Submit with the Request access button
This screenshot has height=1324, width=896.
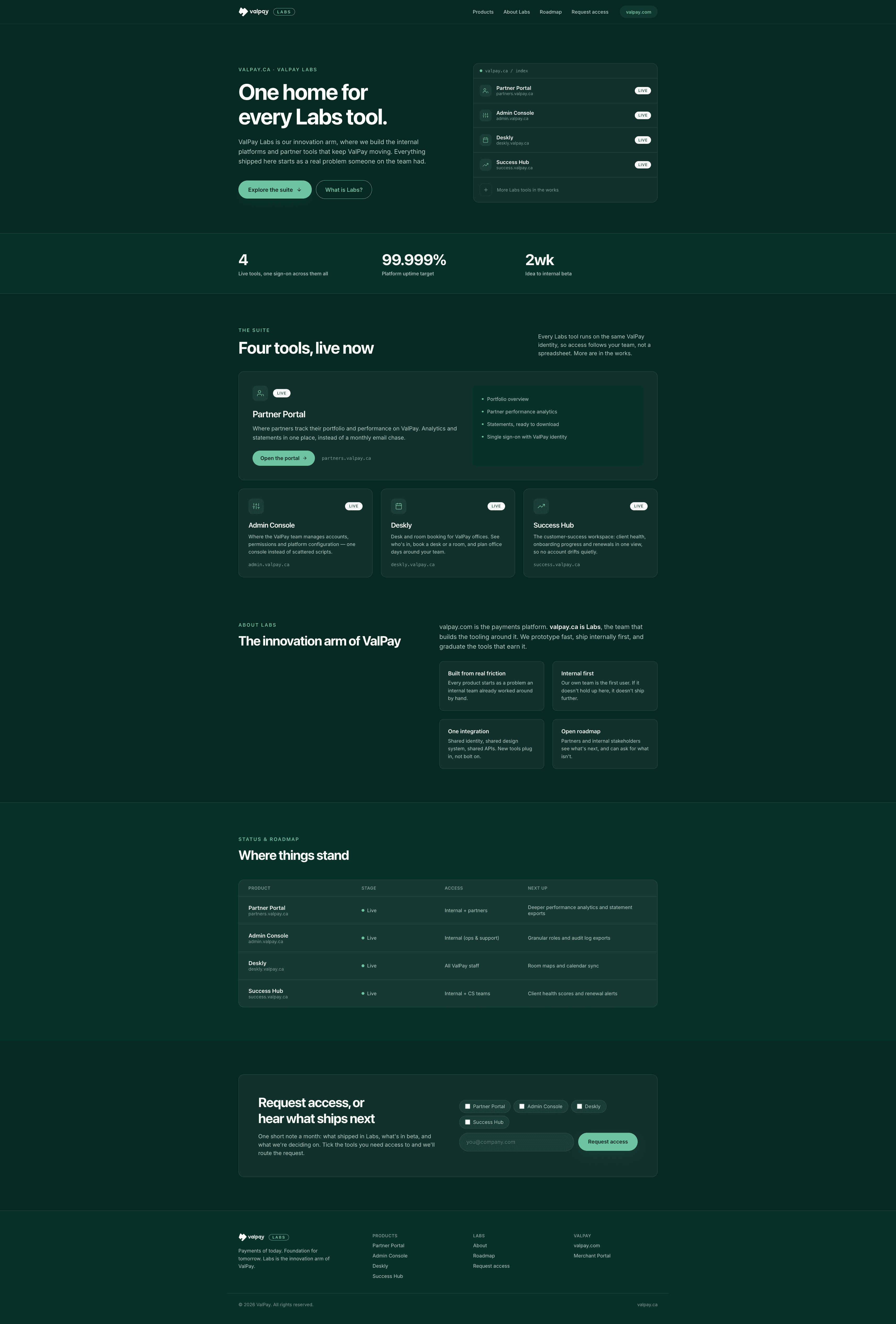point(608,1142)
